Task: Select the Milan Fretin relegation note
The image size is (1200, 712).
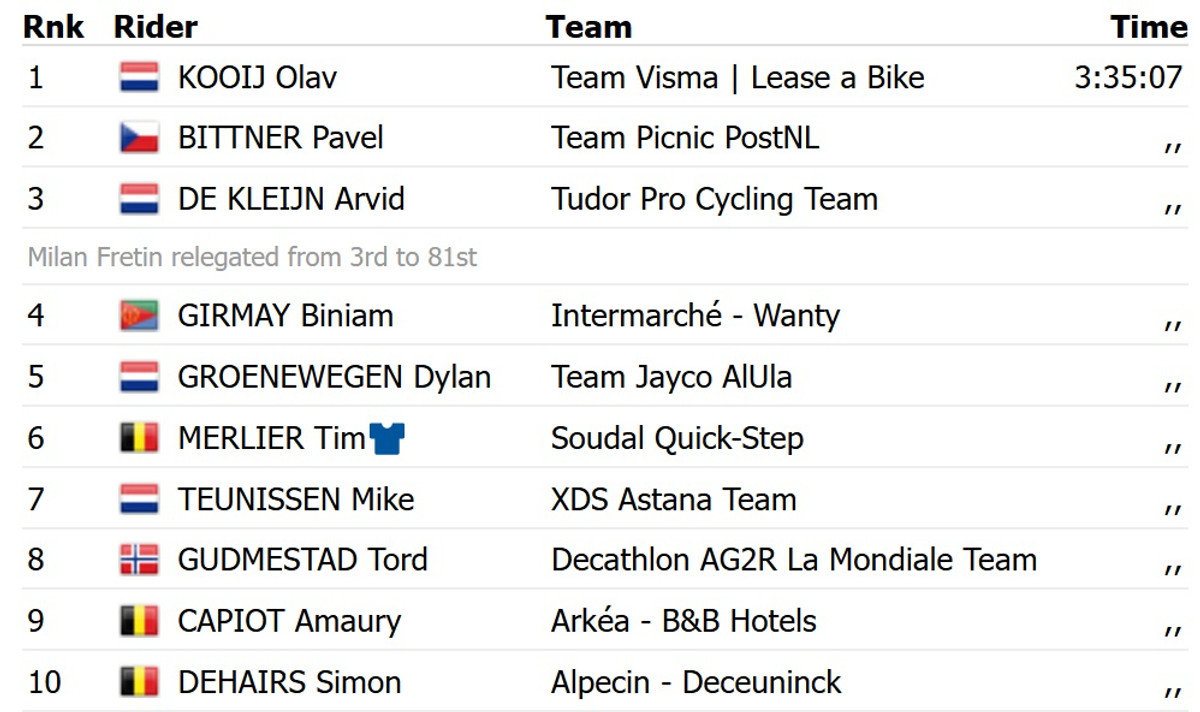Action: point(252,258)
